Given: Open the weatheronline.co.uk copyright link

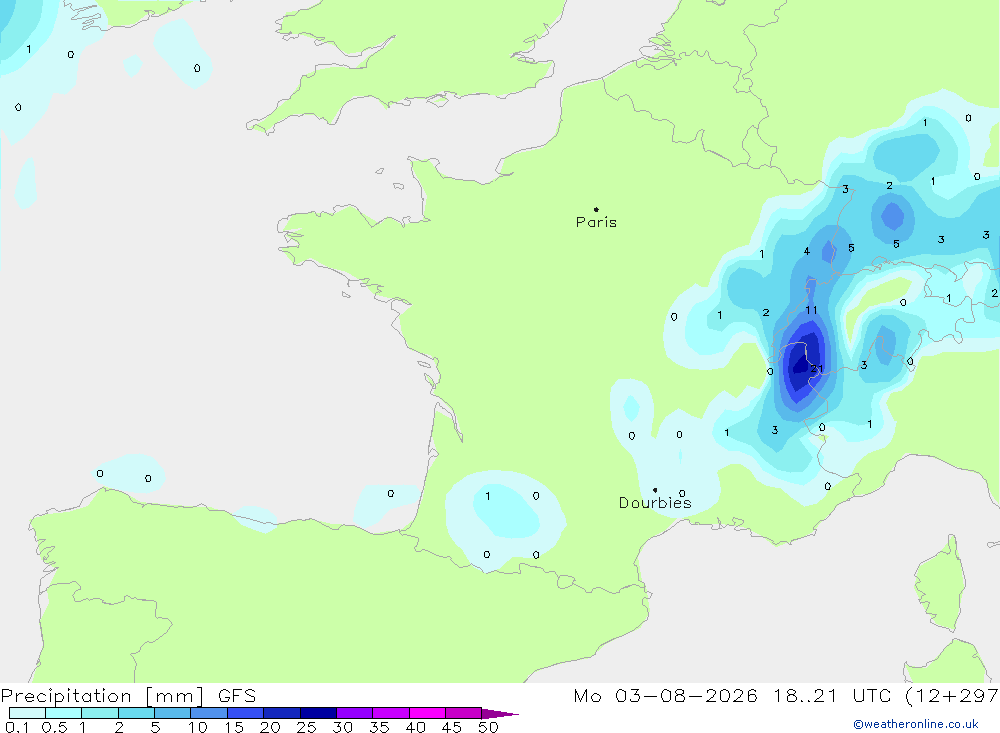Looking at the screenshot, I should [915, 724].
